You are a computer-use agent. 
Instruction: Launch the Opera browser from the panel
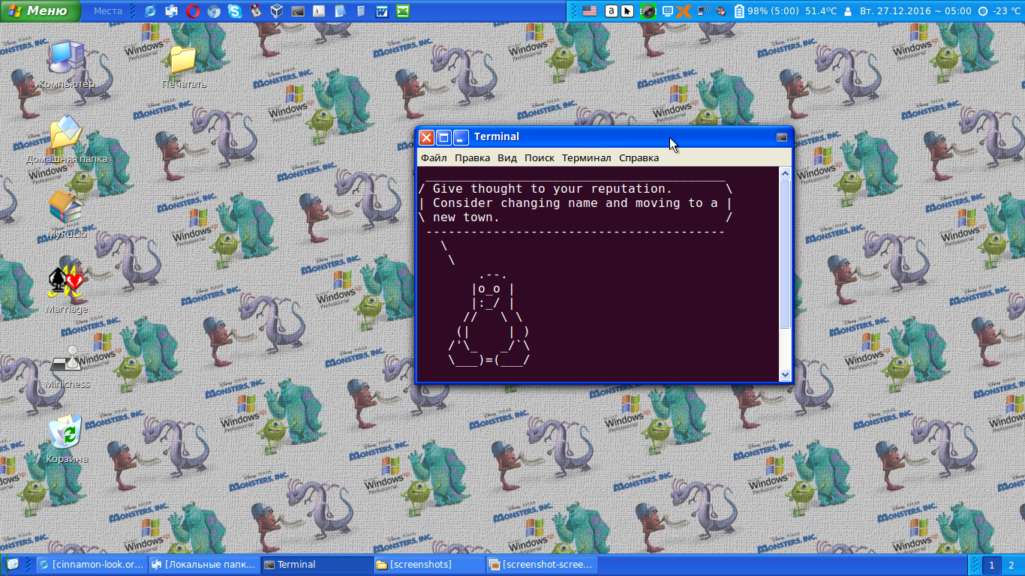coord(193,11)
